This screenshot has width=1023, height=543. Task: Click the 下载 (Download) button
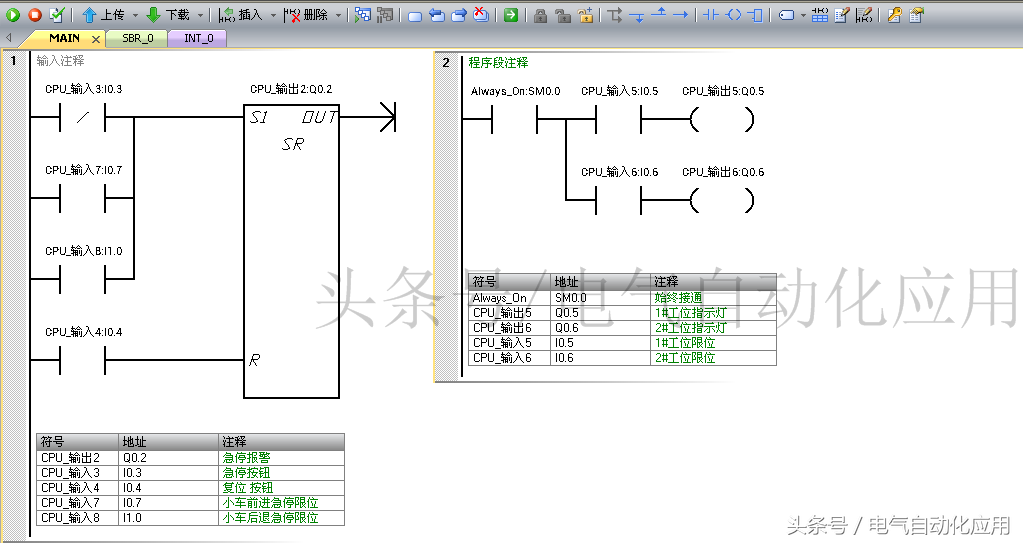click(x=168, y=14)
